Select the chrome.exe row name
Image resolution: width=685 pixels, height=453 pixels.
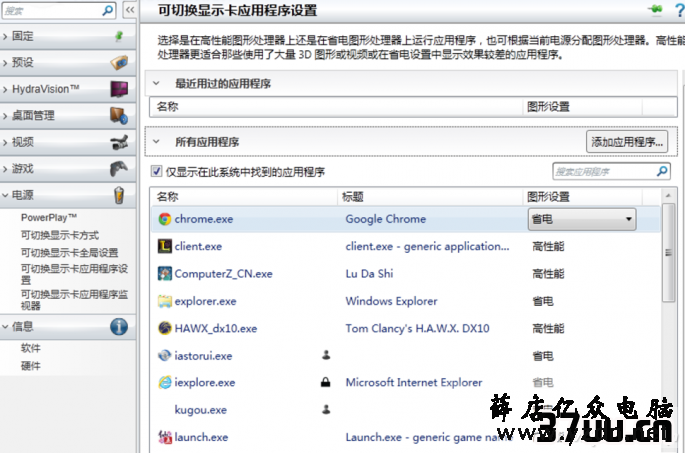click(x=204, y=219)
